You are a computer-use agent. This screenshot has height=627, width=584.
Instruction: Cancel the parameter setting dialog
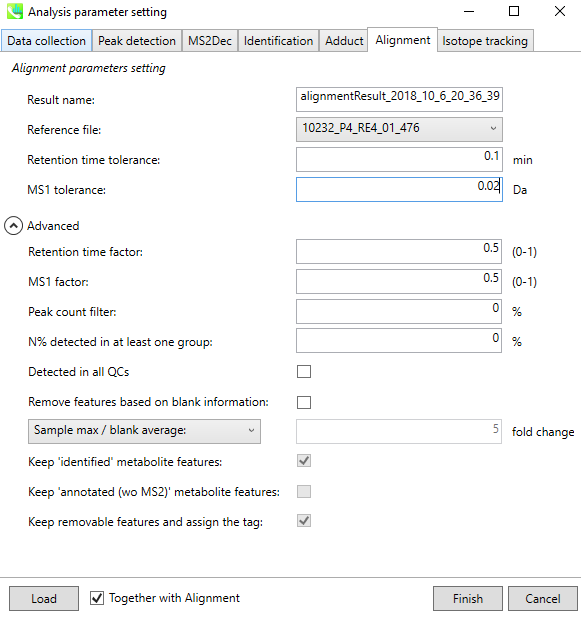(x=543, y=599)
